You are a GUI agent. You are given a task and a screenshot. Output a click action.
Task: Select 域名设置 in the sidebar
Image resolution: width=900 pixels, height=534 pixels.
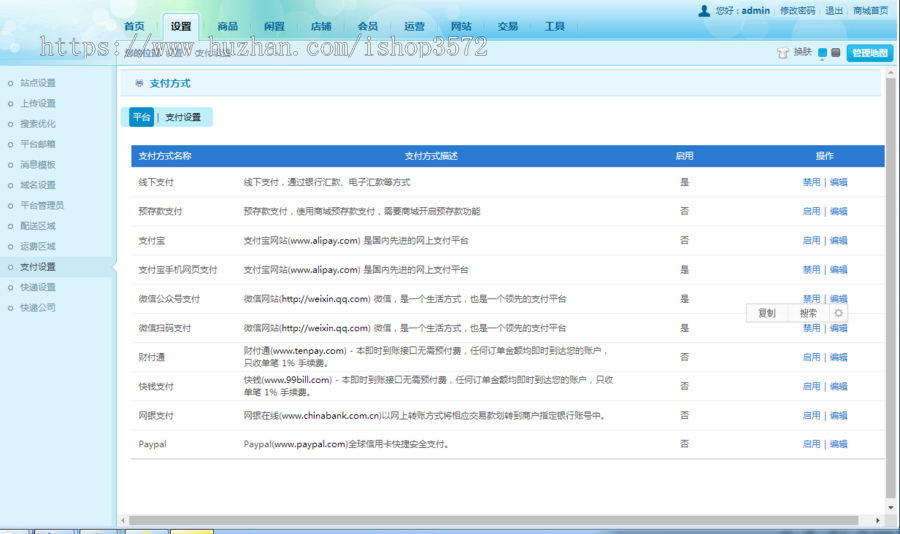[x=38, y=185]
